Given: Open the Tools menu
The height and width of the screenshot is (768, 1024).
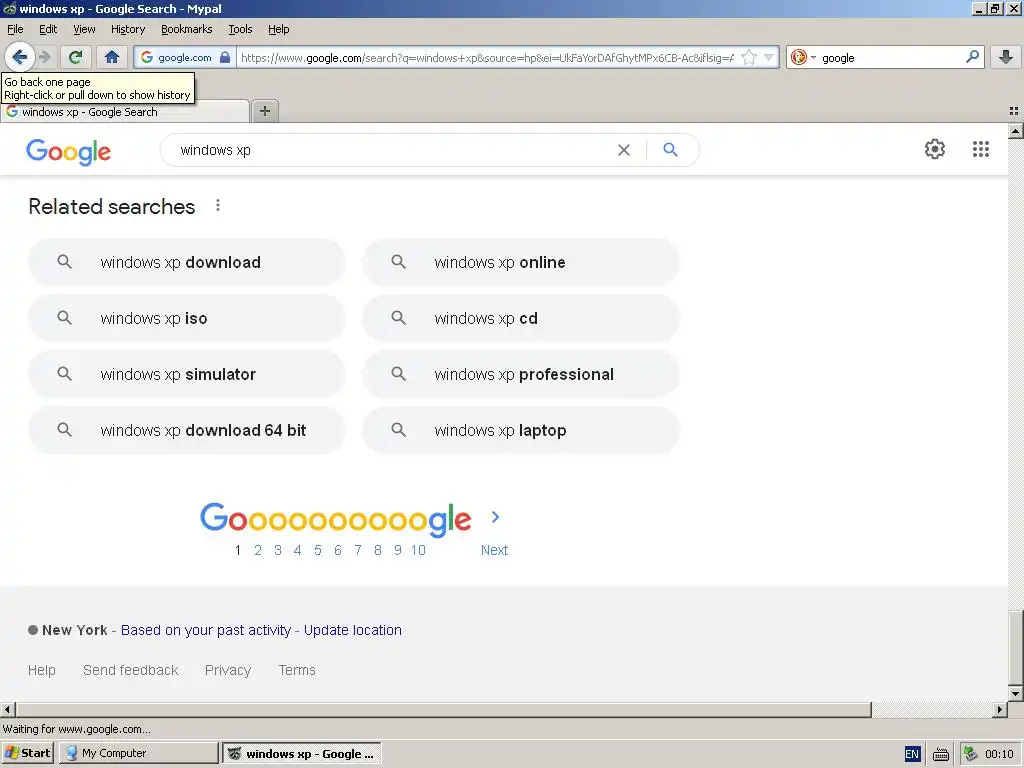Looking at the screenshot, I should pos(240,29).
